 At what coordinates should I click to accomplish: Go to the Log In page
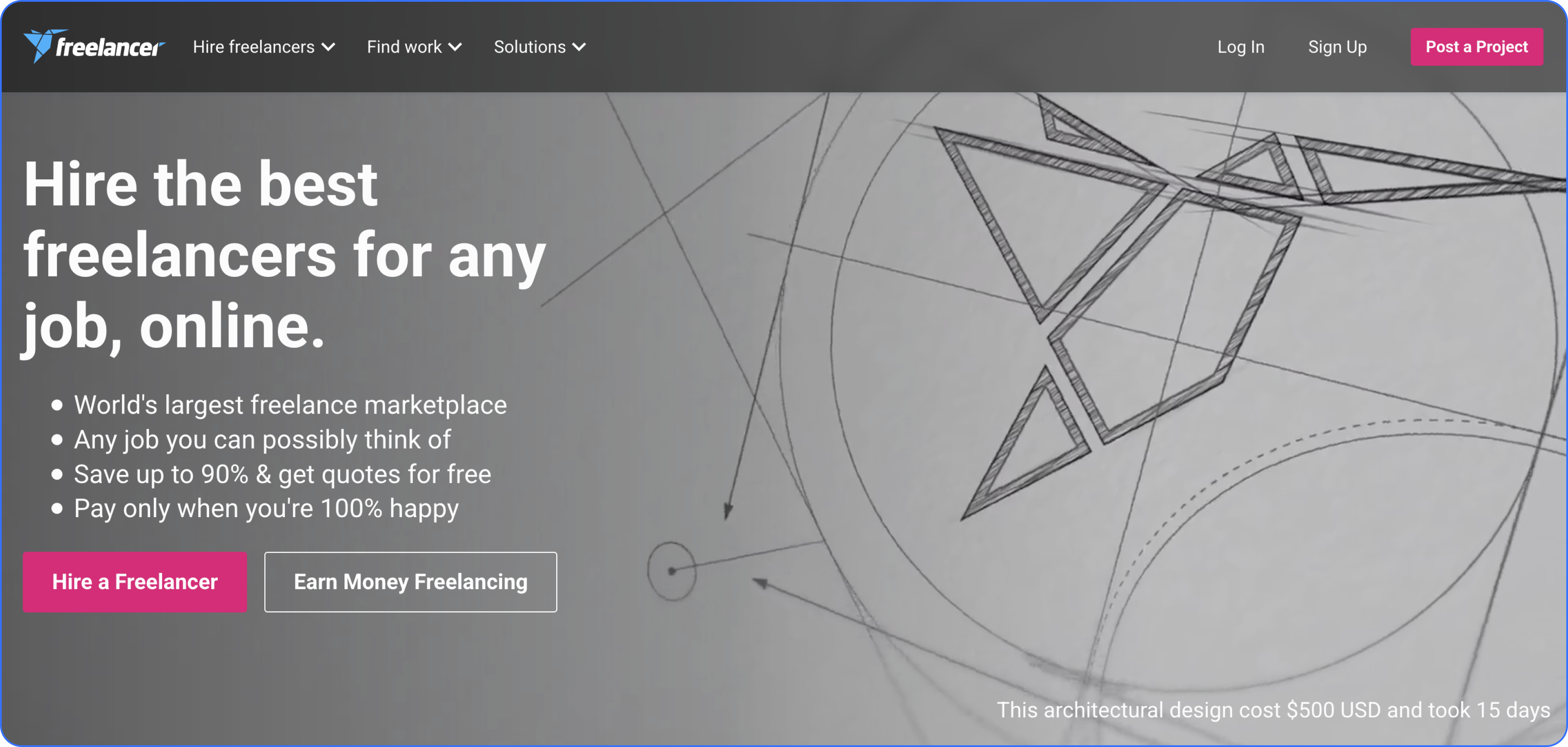(x=1240, y=47)
